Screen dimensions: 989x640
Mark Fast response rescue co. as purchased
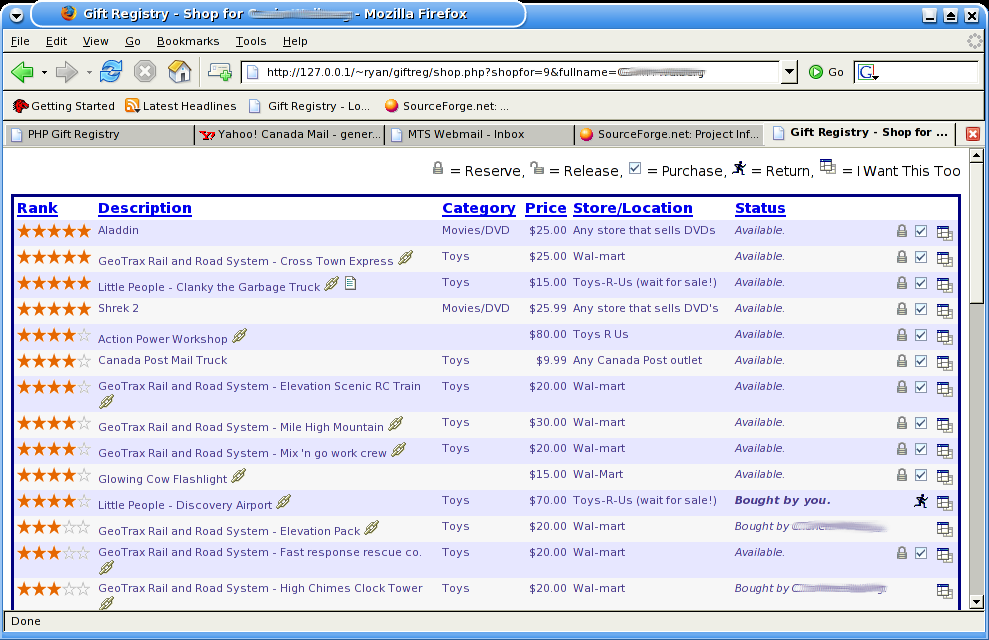[921, 553]
